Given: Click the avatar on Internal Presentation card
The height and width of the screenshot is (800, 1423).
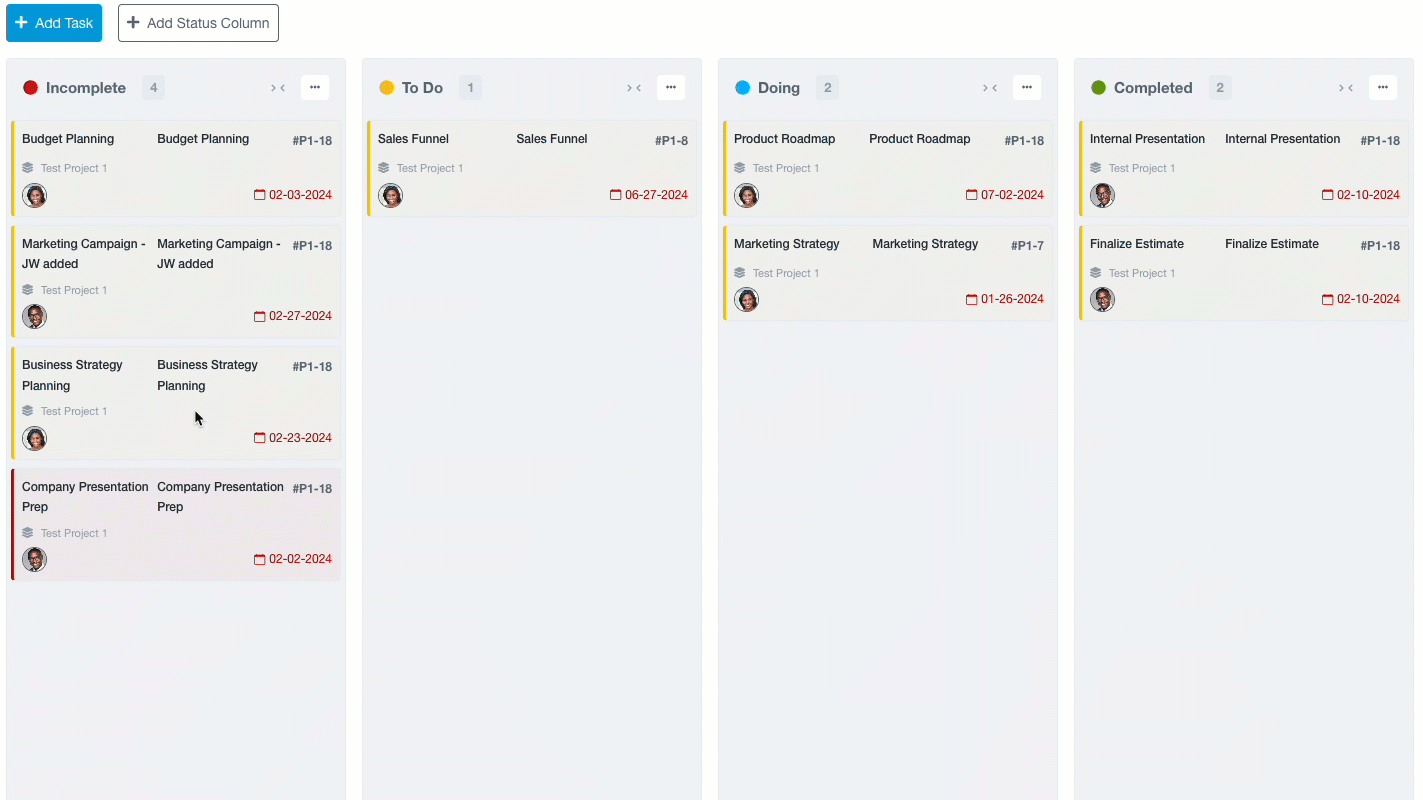Looking at the screenshot, I should 1102,195.
